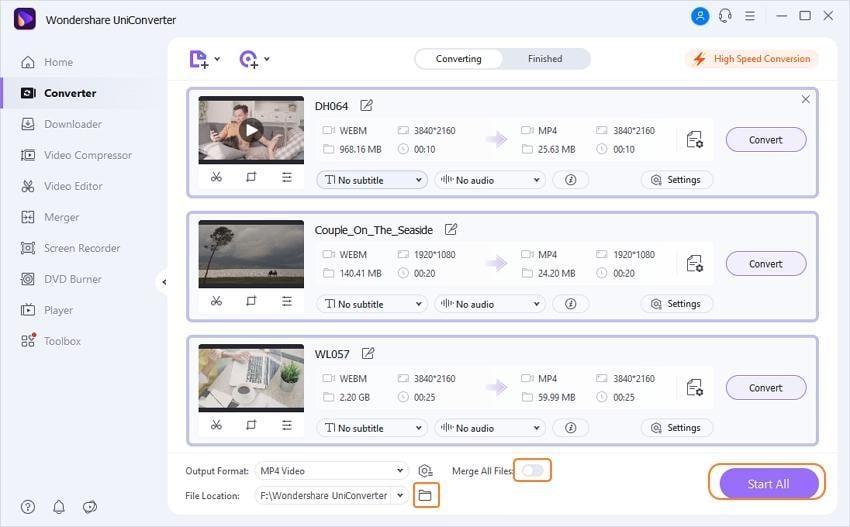Open DVD Burner in sidebar
The width and height of the screenshot is (850, 527).
coord(61,279)
